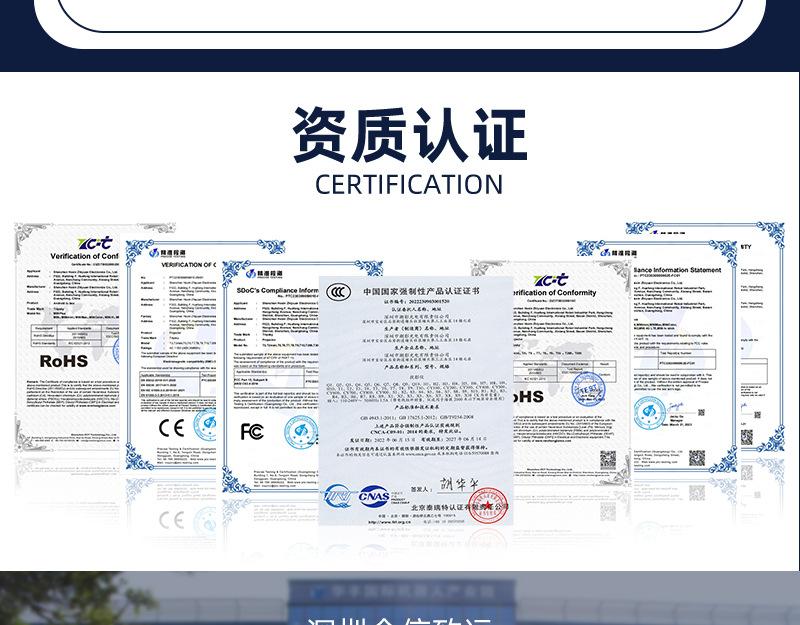The height and width of the screenshot is (625, 800).
Task: Click the CERTIFICATION subtitle text
Action: [x=409, y=184]
